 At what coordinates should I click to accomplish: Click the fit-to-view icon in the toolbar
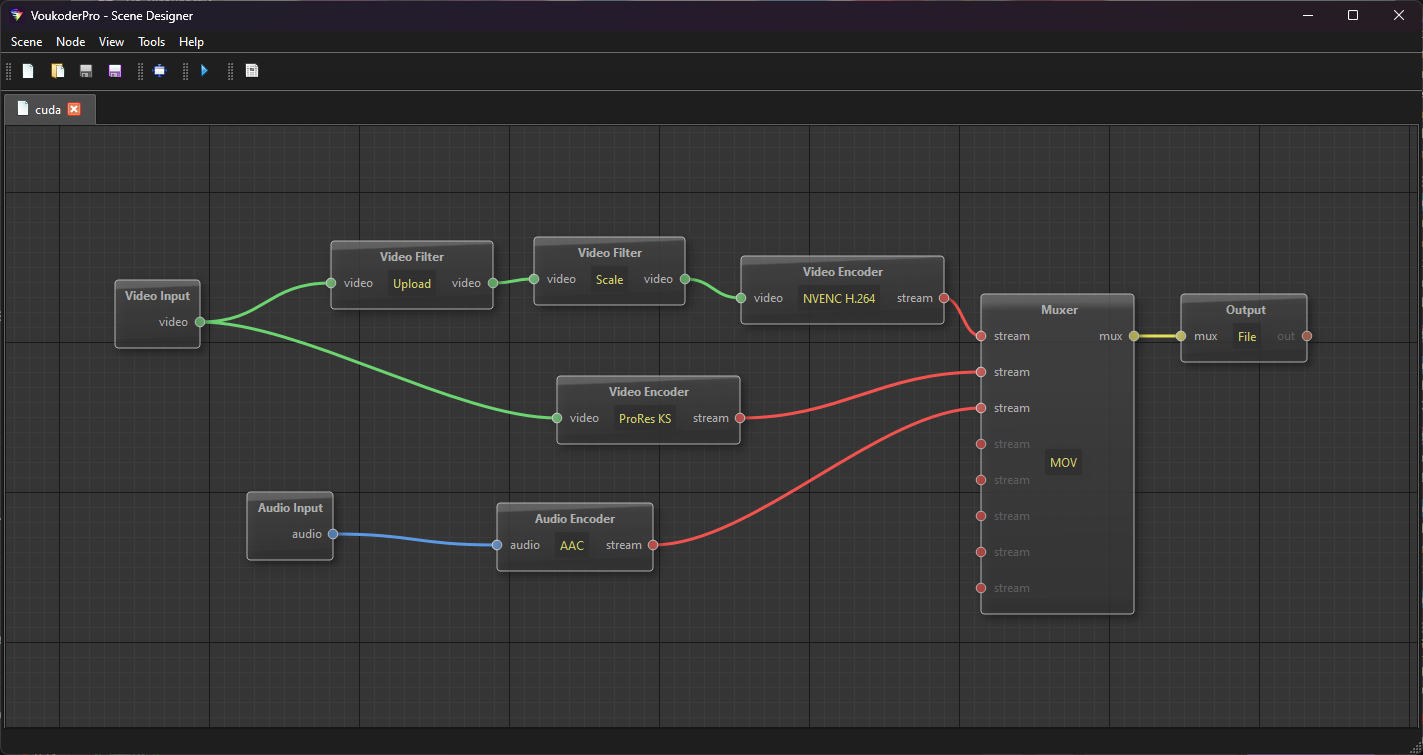pos(159,71)
